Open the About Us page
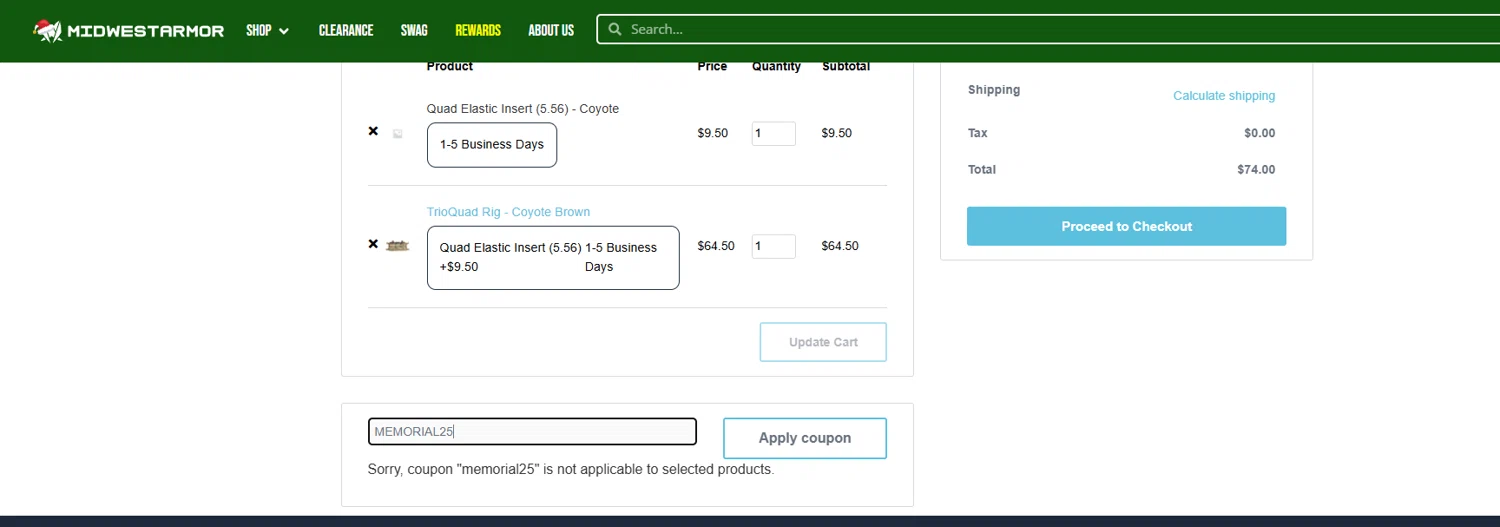The image size is (1500, 527). [551, 30]
